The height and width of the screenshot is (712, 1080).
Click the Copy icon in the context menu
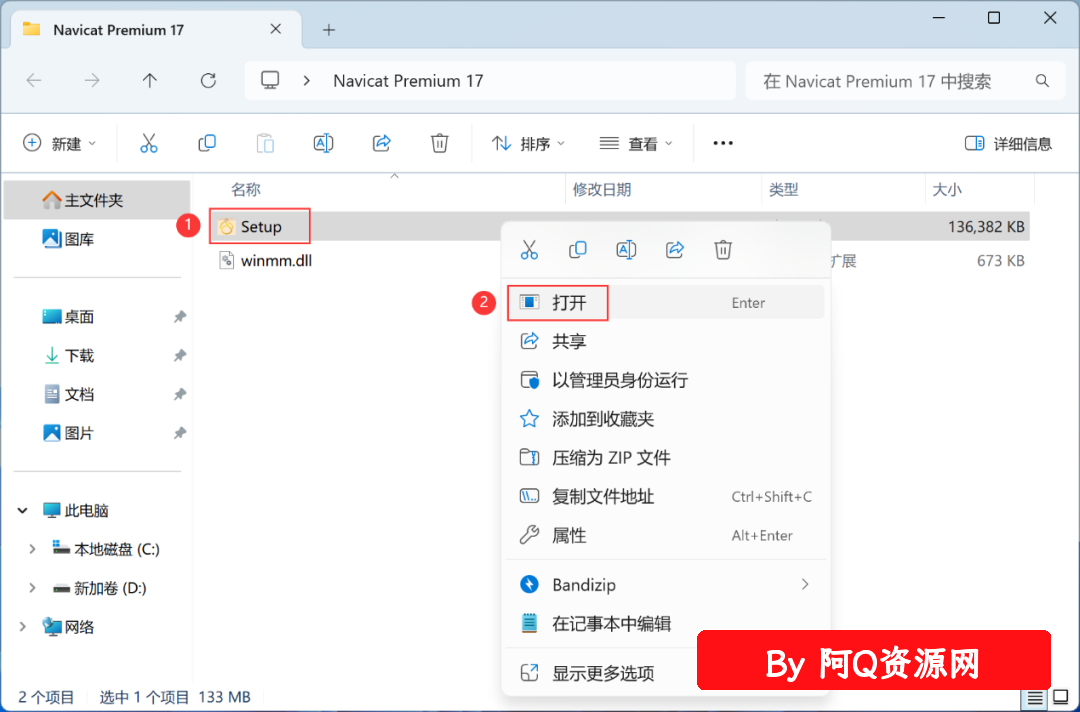pyautogui.click(x=577, y=249)
